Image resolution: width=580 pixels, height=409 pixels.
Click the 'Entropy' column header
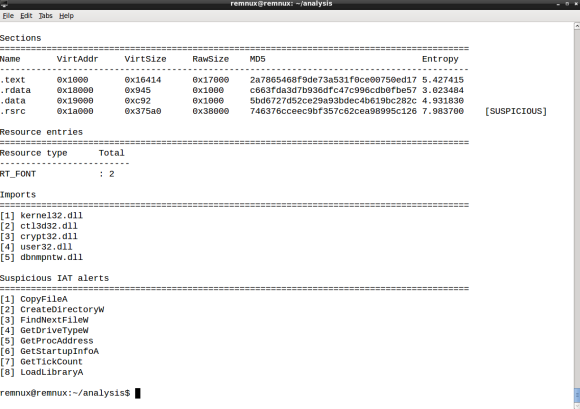tap(440, 59)
